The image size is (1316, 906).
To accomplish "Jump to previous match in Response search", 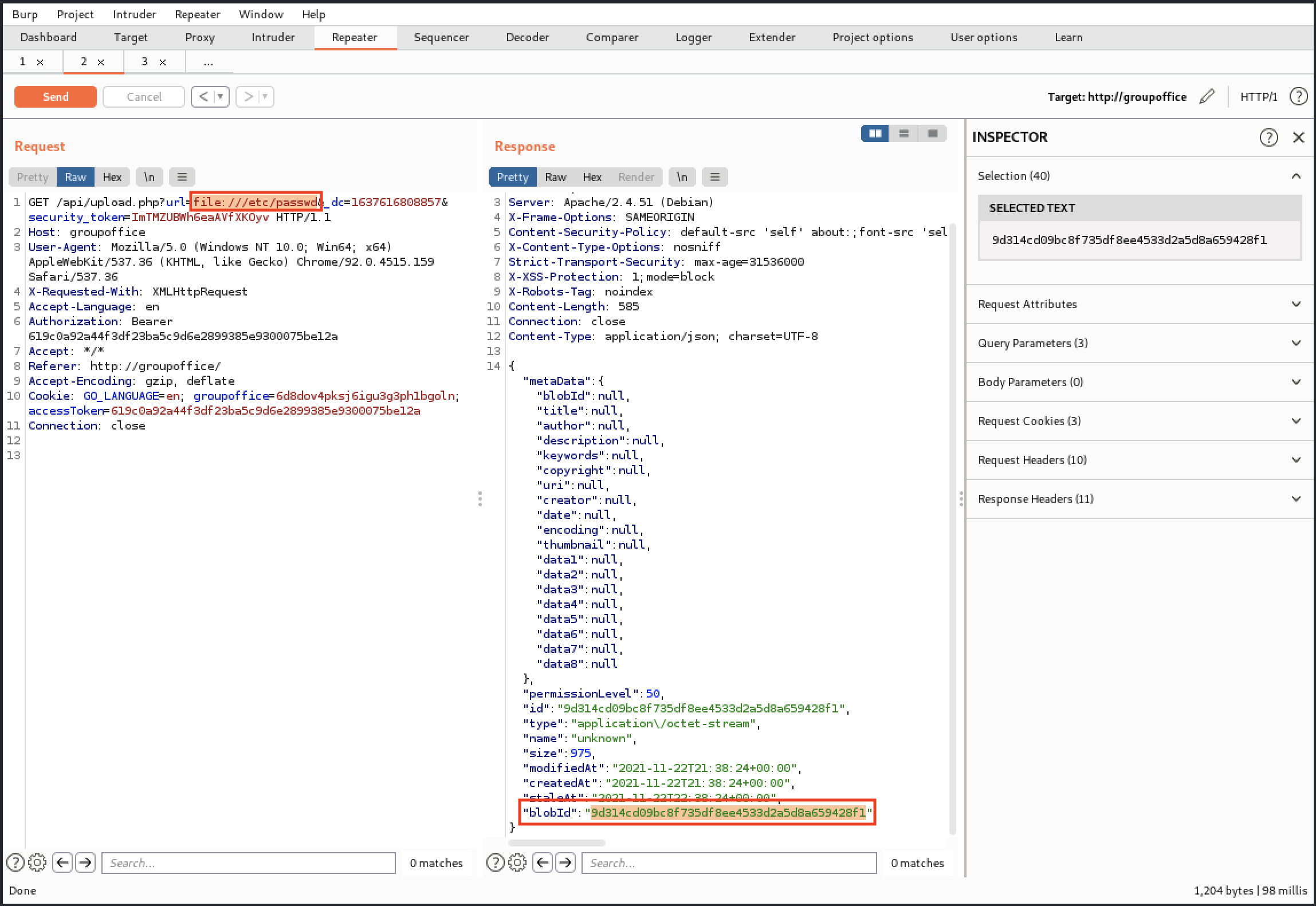I will click(543, 862).
